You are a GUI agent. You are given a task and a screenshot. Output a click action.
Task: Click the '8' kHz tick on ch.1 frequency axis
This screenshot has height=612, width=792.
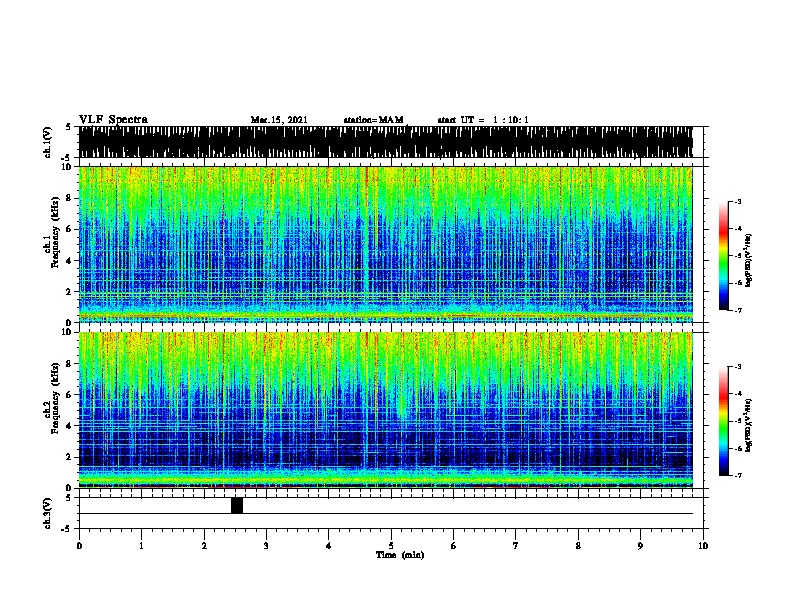click(x=70, y=198)
